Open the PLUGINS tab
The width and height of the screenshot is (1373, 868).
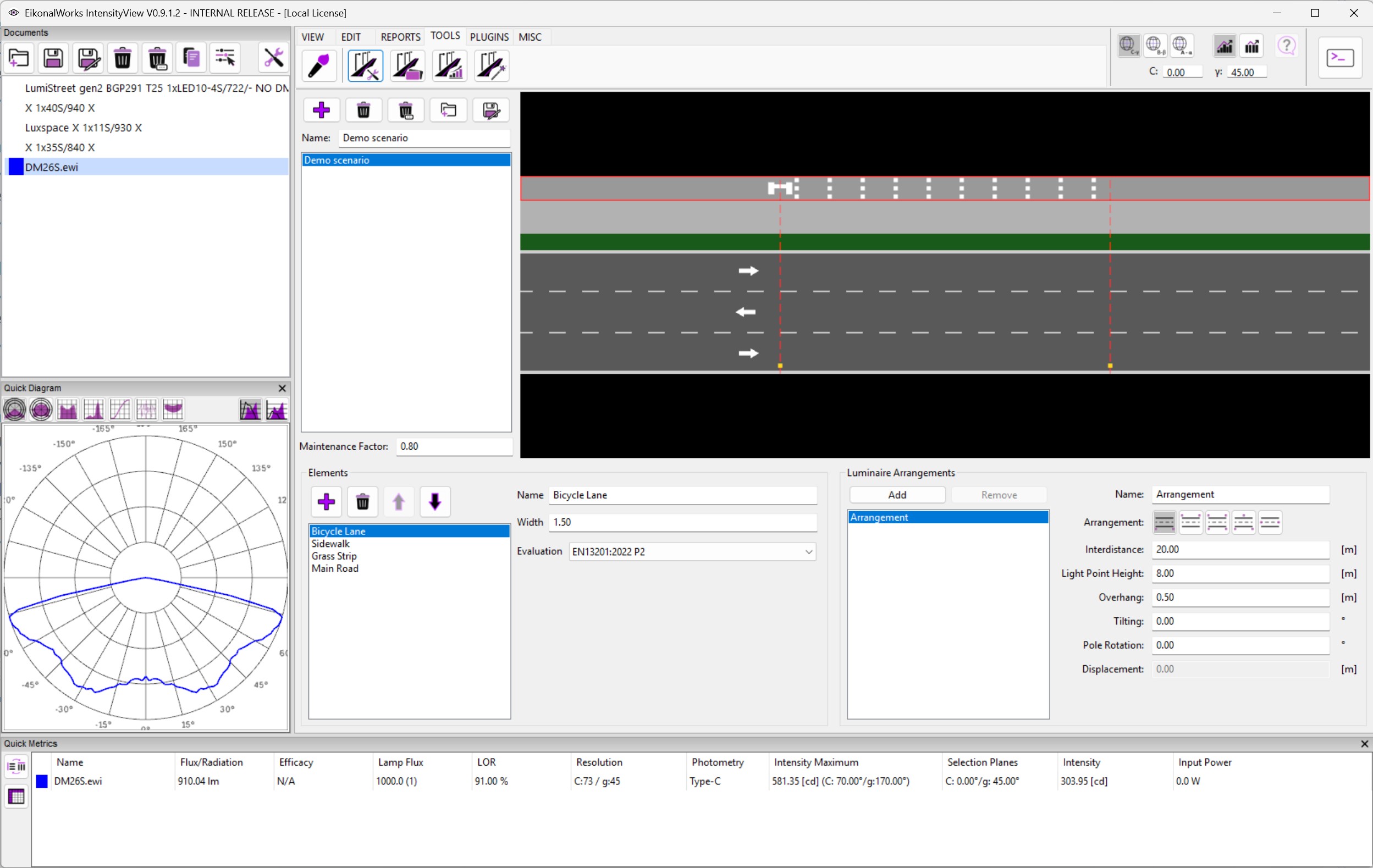click(489, 37)
